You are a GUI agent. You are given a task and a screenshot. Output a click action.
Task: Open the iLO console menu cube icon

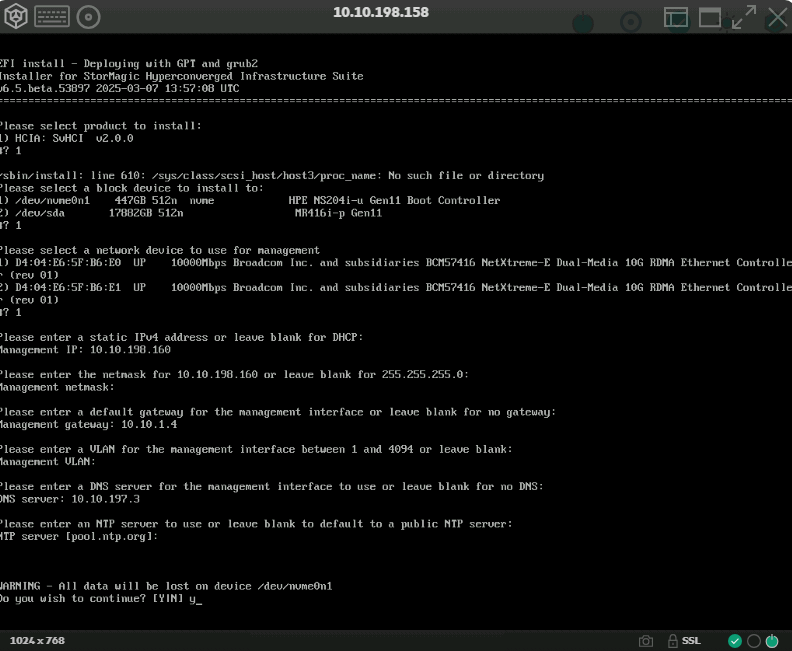click(16, 17)
